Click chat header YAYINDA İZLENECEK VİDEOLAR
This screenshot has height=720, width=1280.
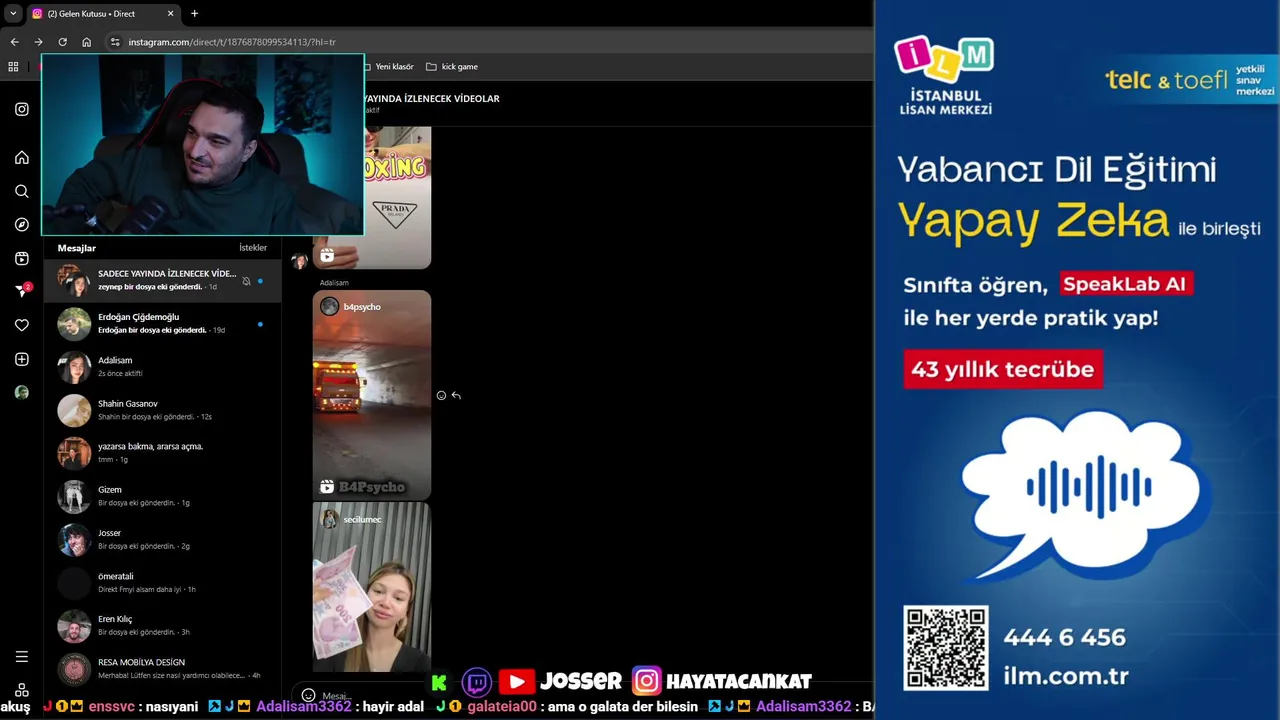(430, 99)
